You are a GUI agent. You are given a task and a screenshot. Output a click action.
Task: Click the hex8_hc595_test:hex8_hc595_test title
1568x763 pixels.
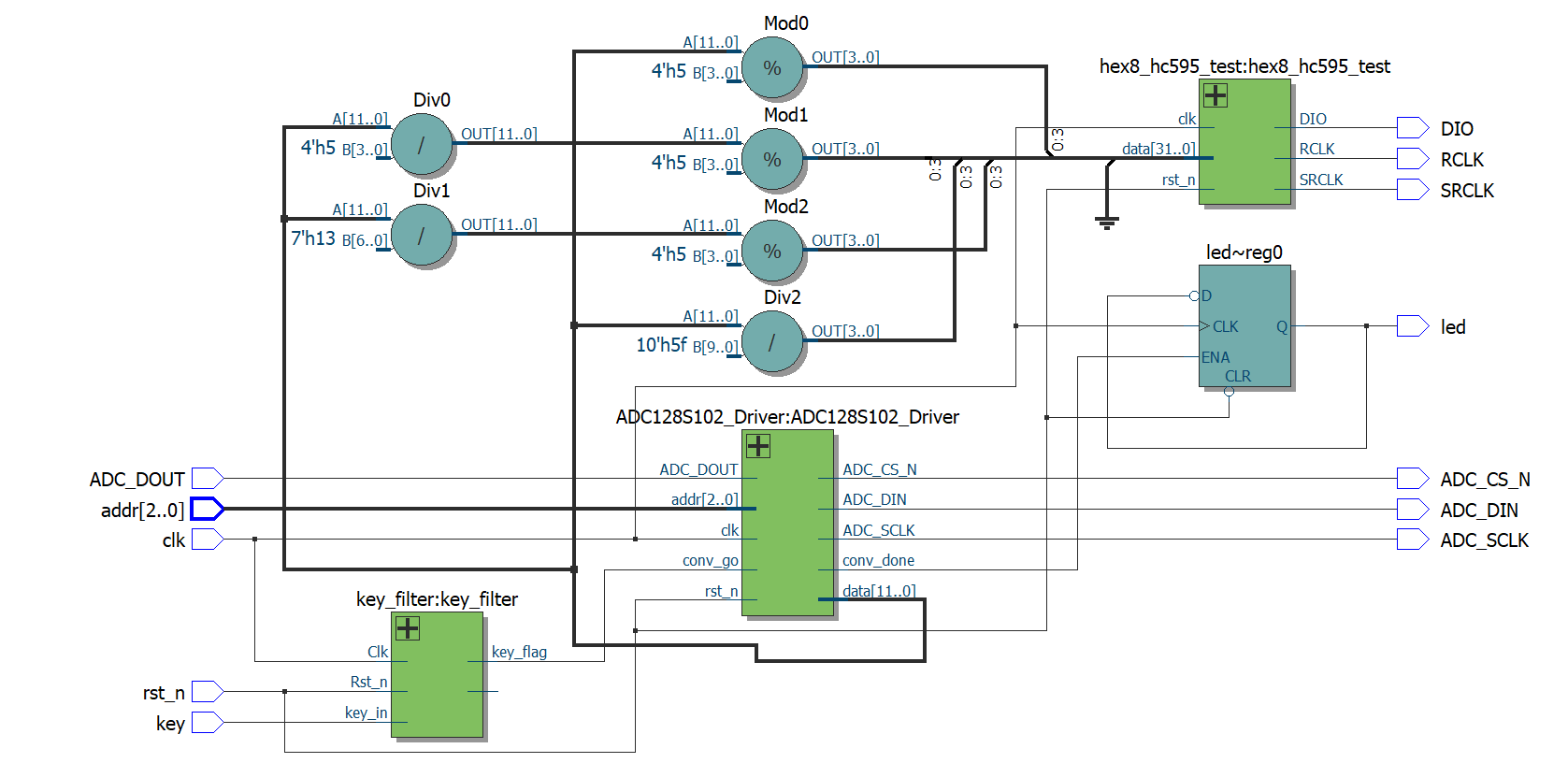point(1244,66)
